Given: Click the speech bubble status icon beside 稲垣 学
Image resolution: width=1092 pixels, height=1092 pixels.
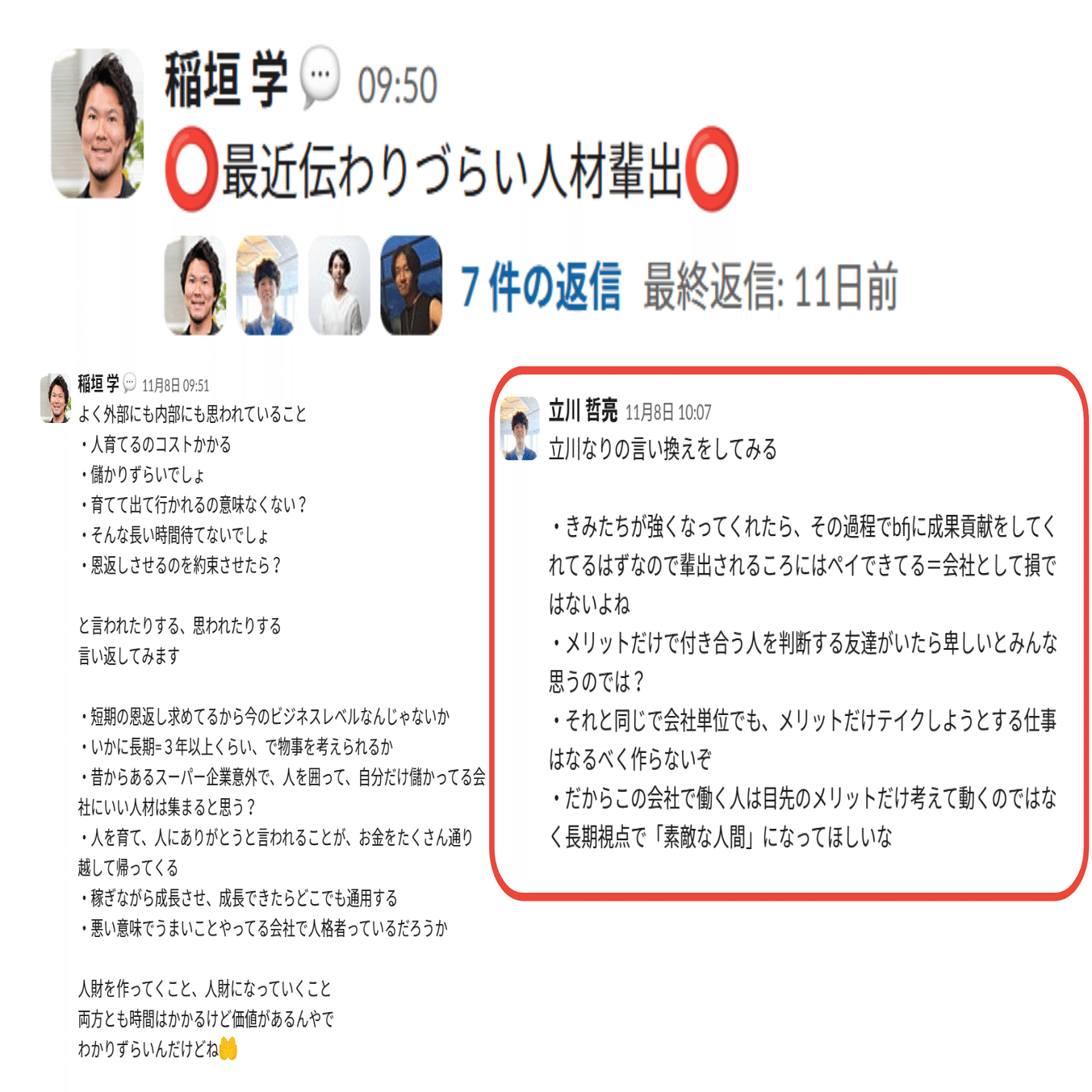Looking at the screenshot, I should pos(320,77).
